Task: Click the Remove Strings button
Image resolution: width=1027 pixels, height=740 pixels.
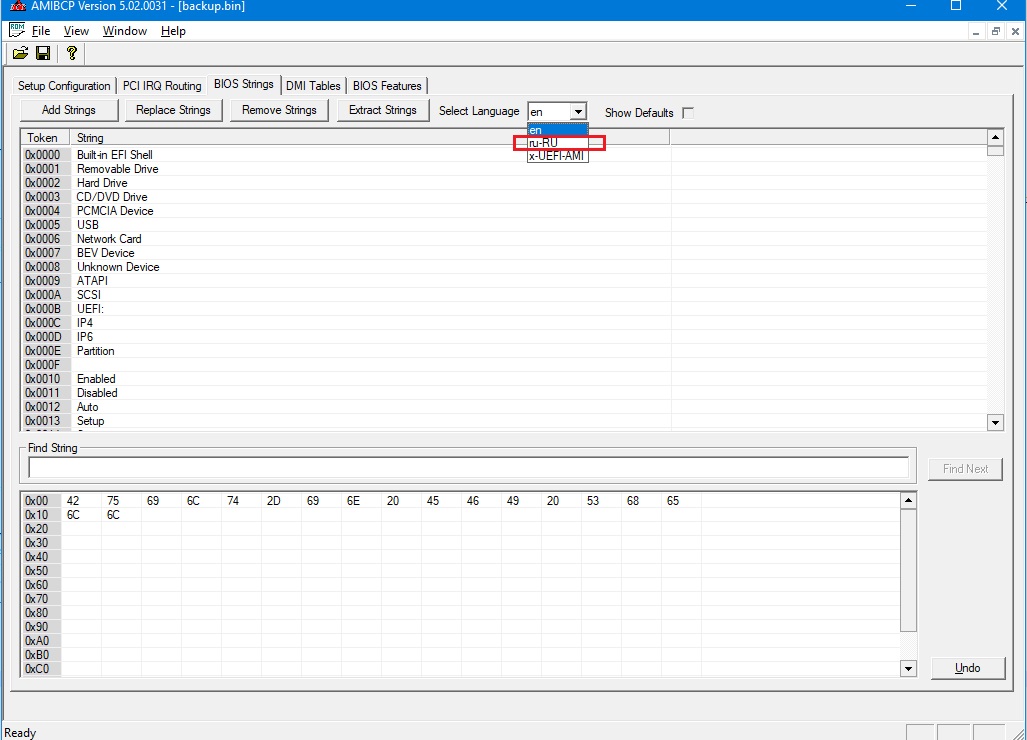Action: [x=279, y=110]
